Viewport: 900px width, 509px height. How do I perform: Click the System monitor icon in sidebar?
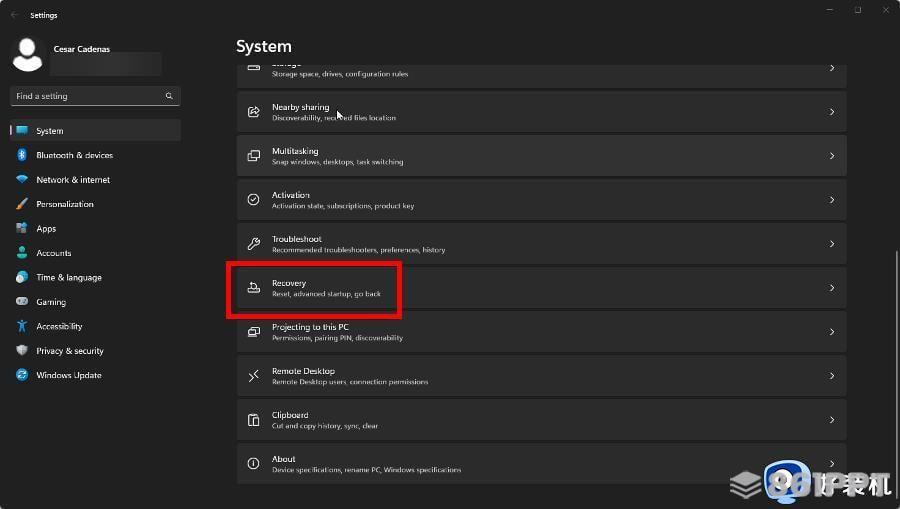pyautogui.click(x=22, y=130)
